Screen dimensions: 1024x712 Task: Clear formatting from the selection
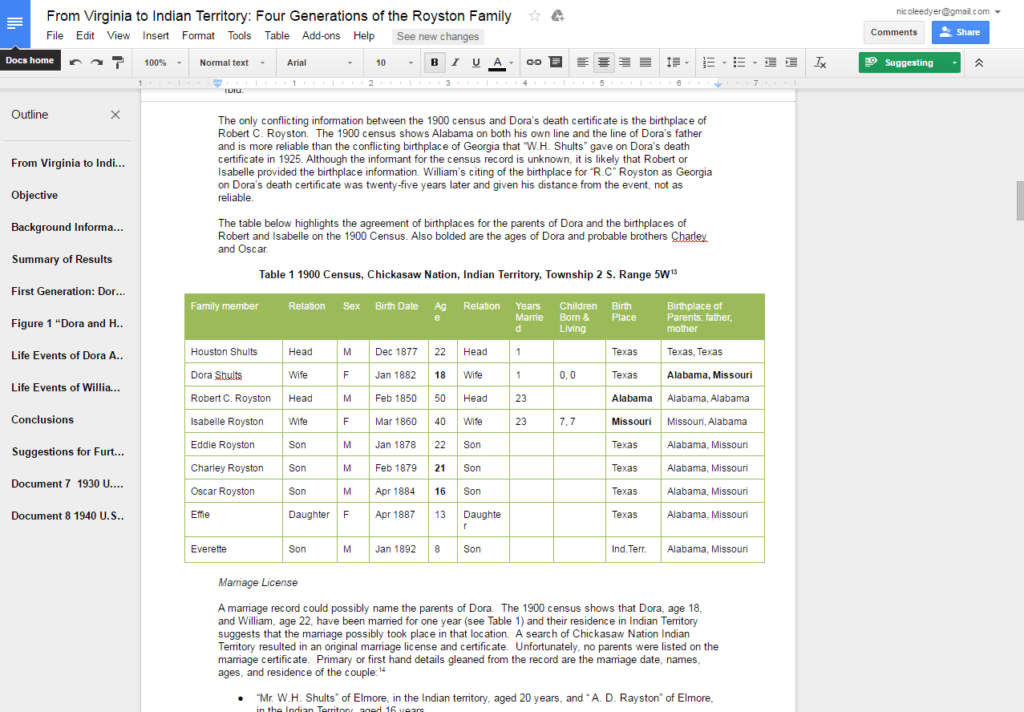pyautogui.click(x=820, y=63)
